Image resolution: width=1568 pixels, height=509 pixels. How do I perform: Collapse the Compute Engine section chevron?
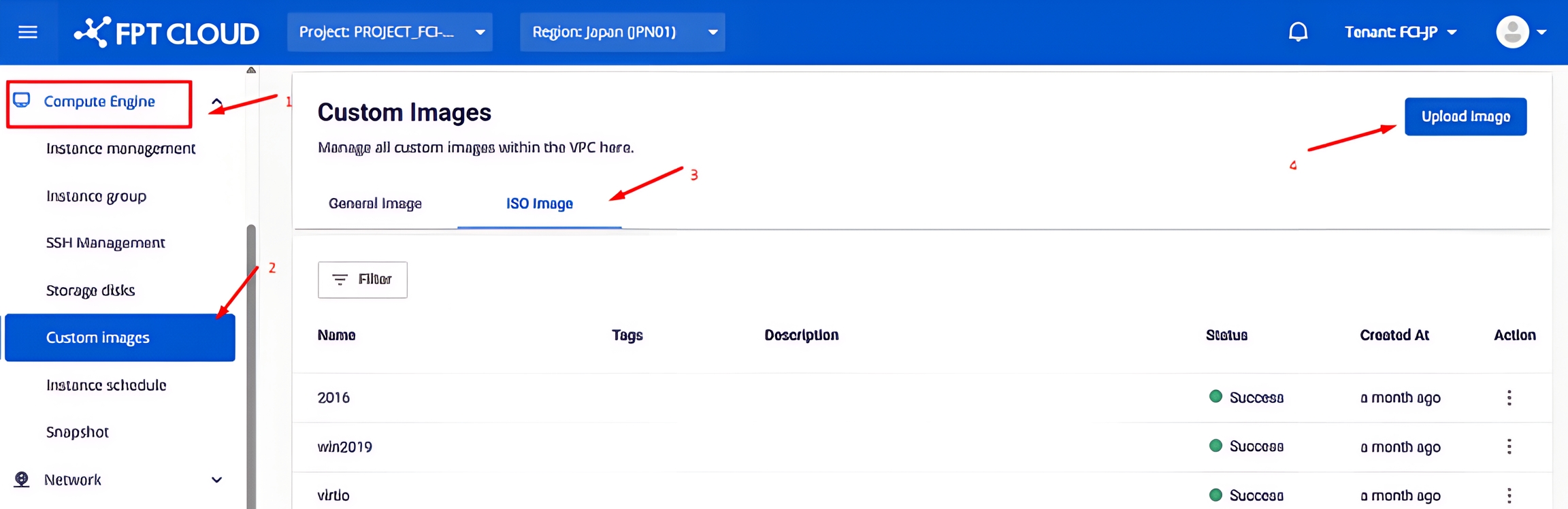(x=216, y=103)
